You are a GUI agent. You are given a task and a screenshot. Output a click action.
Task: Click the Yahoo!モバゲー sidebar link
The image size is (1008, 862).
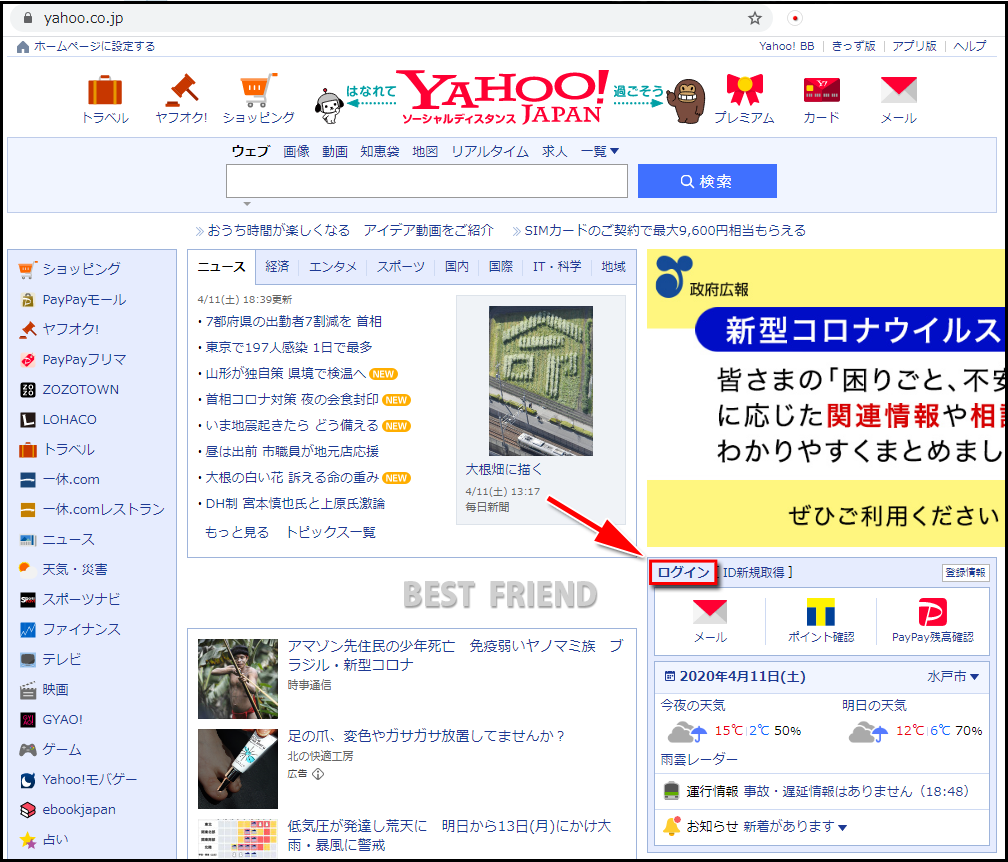click(89, 780)
